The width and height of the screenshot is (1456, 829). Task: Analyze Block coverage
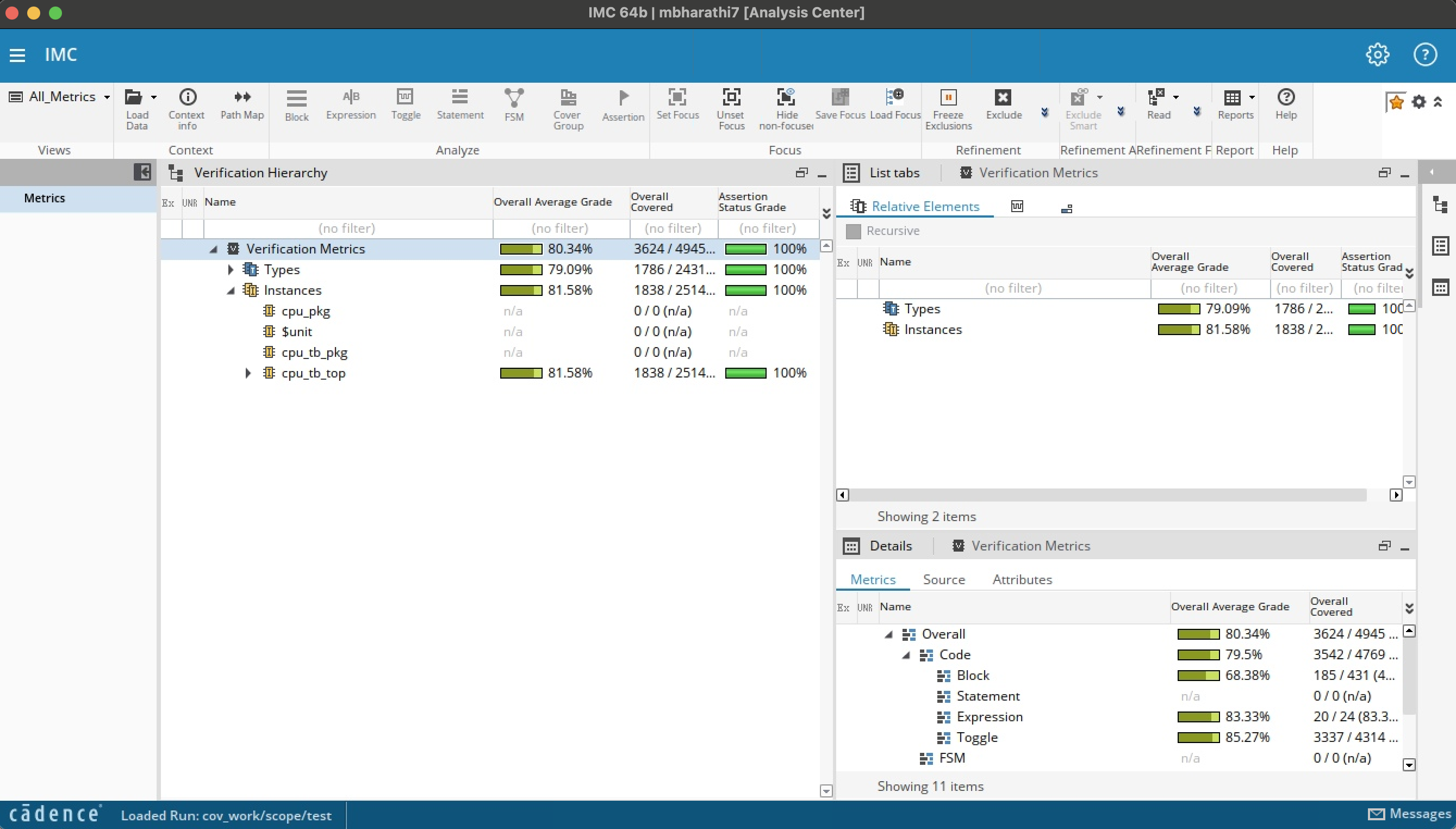point(296,106)
